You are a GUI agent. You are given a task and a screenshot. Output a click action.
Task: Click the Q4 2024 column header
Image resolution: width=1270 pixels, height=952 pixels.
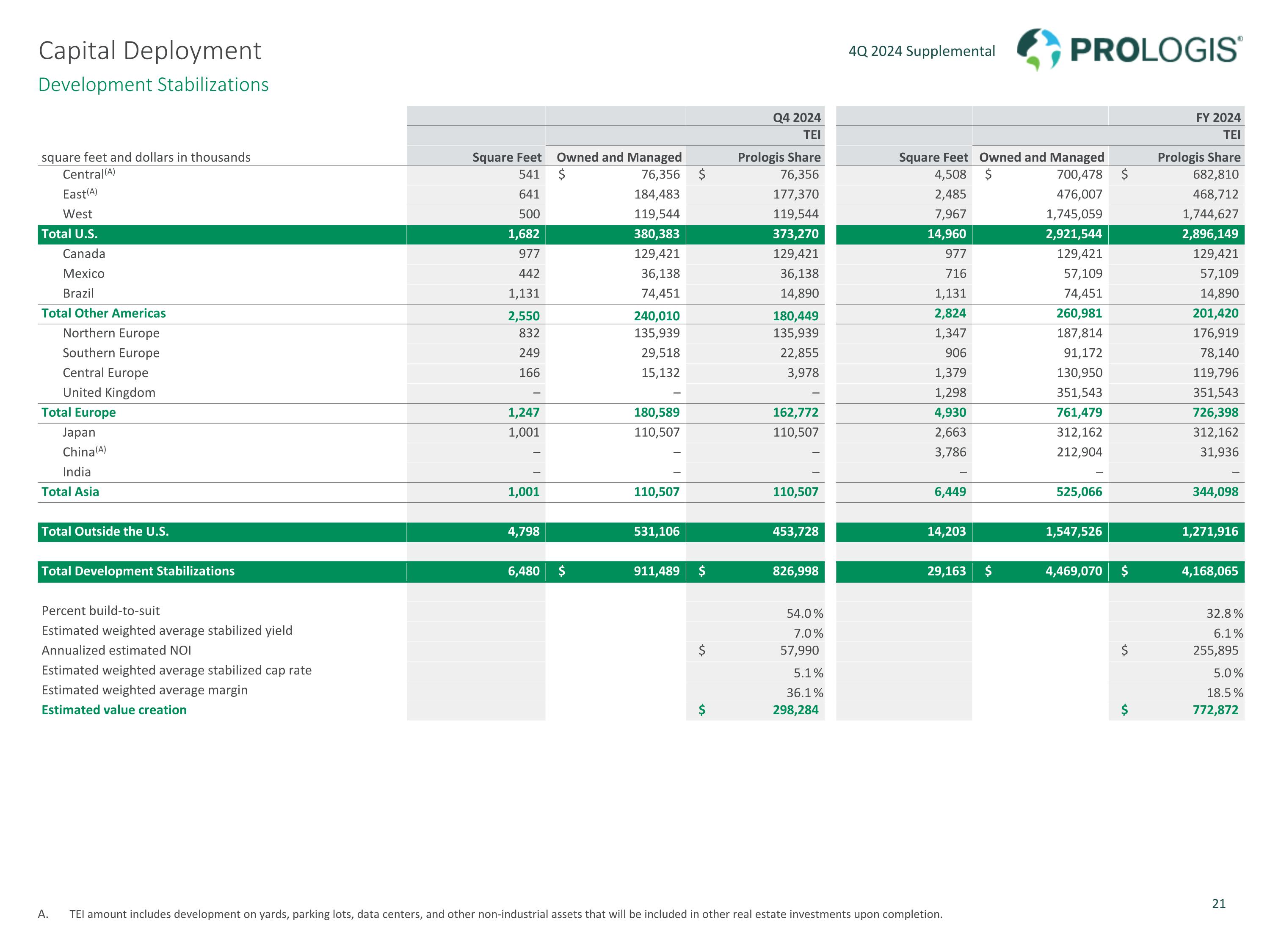click(796, 118)
